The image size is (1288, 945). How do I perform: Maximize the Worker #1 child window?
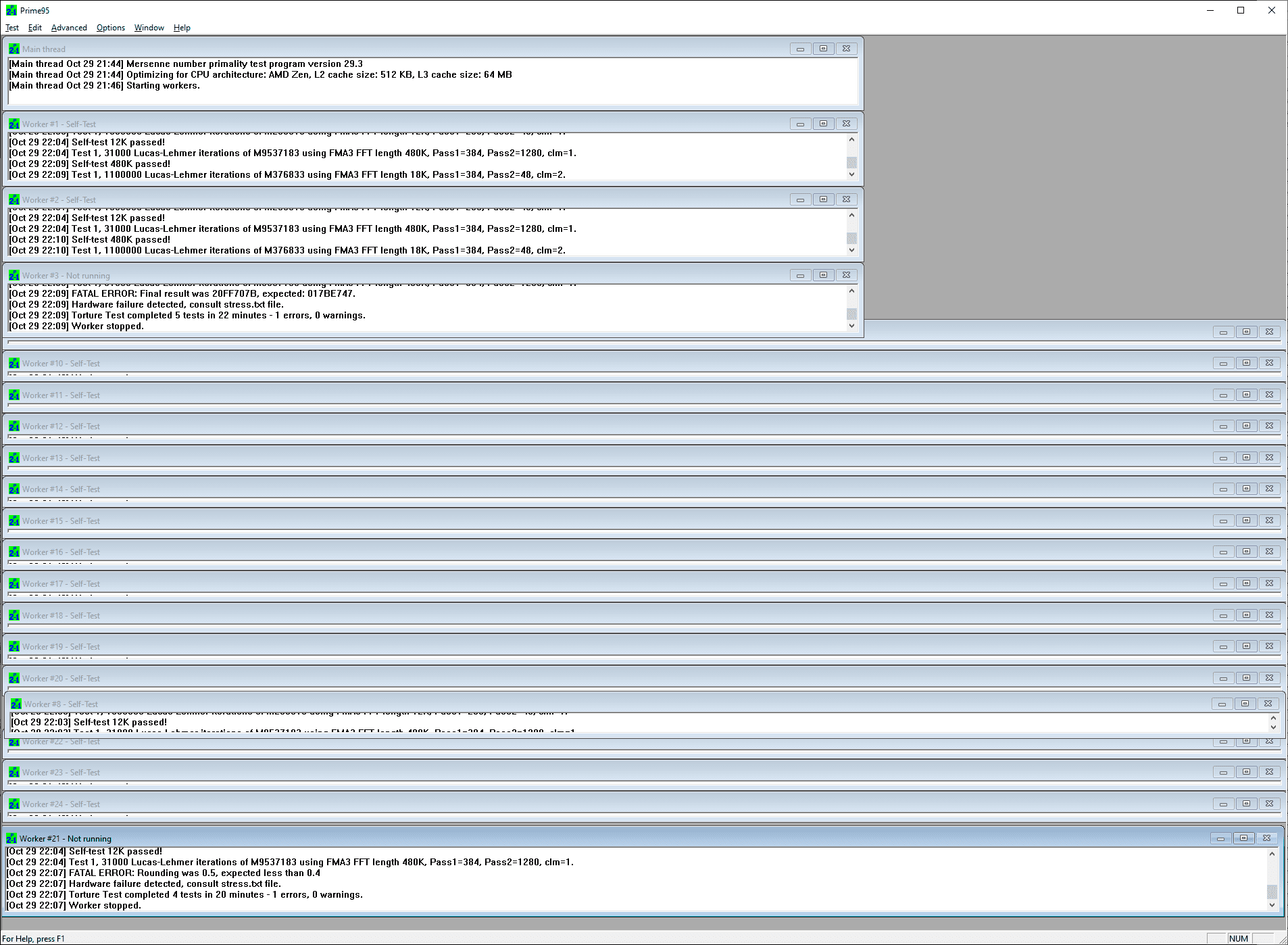tap(823, 124)
